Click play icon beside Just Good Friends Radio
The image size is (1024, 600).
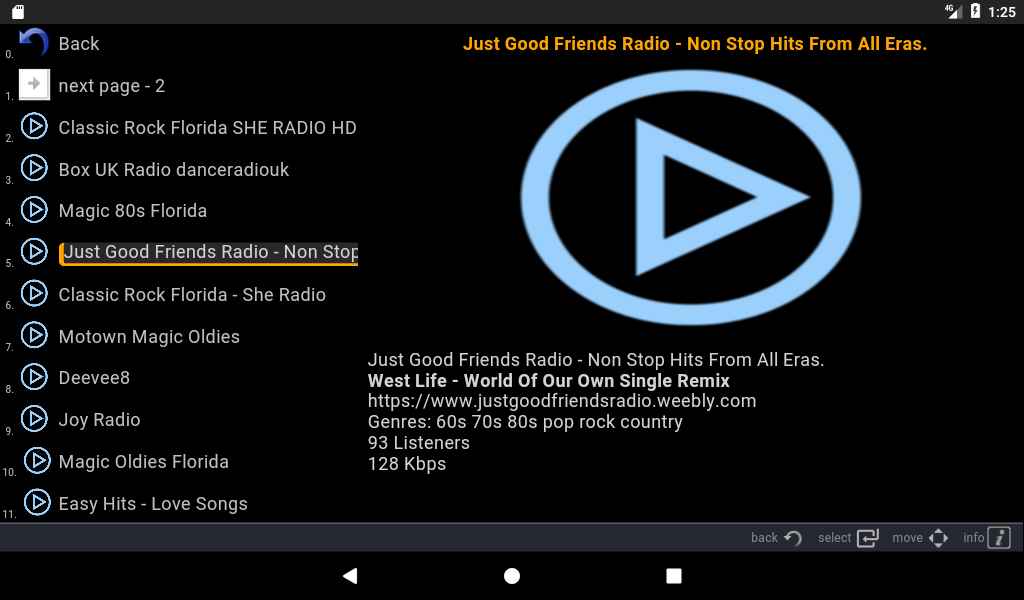coord(34,251)
